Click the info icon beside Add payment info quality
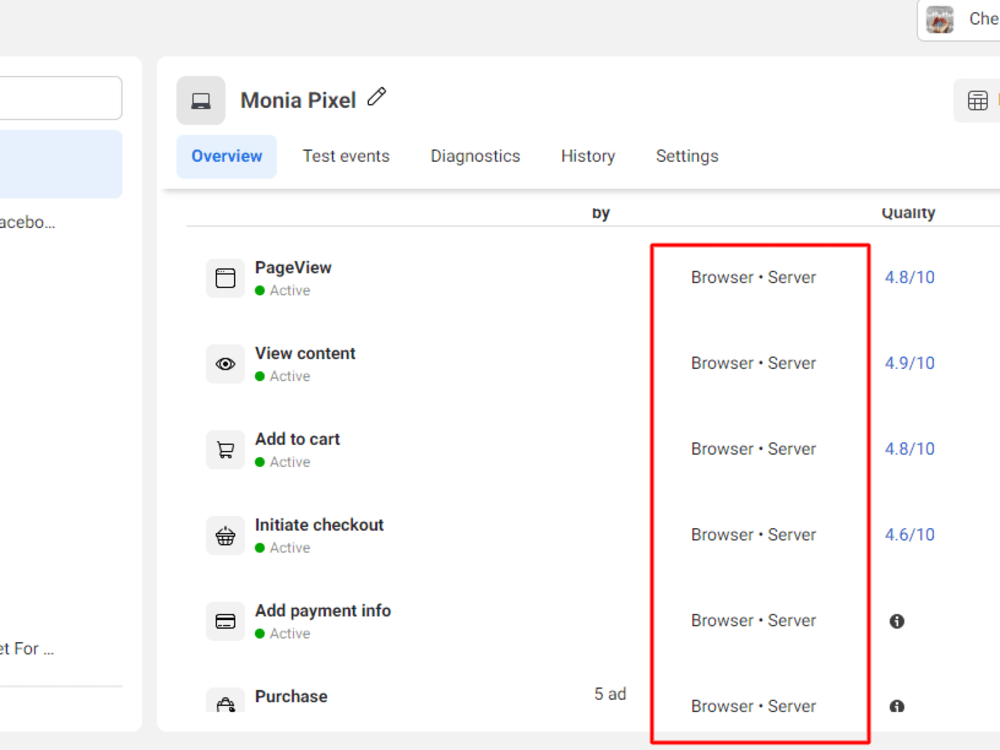 point(896,621)
